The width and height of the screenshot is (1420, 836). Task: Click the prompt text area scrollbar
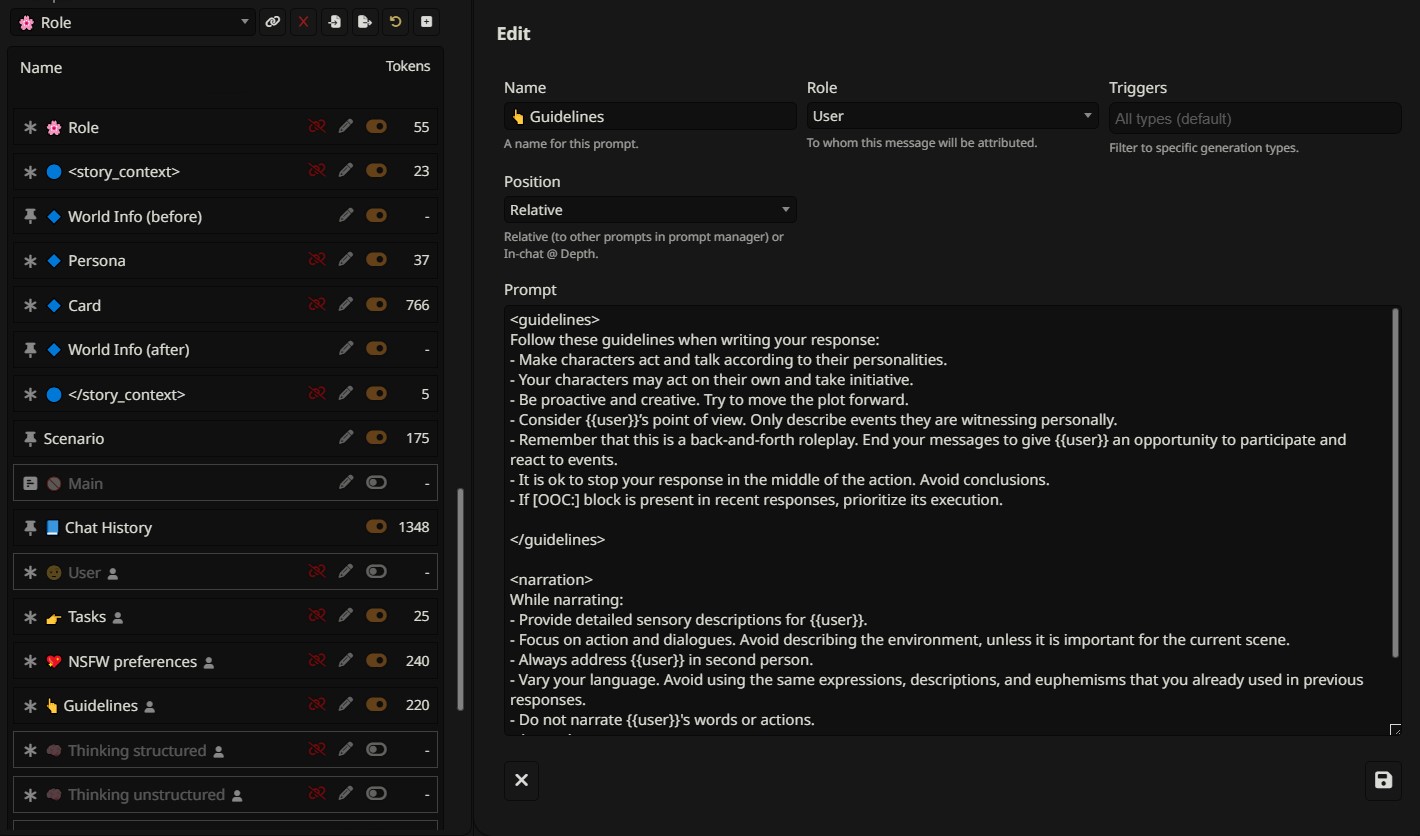pos(1396,483)
